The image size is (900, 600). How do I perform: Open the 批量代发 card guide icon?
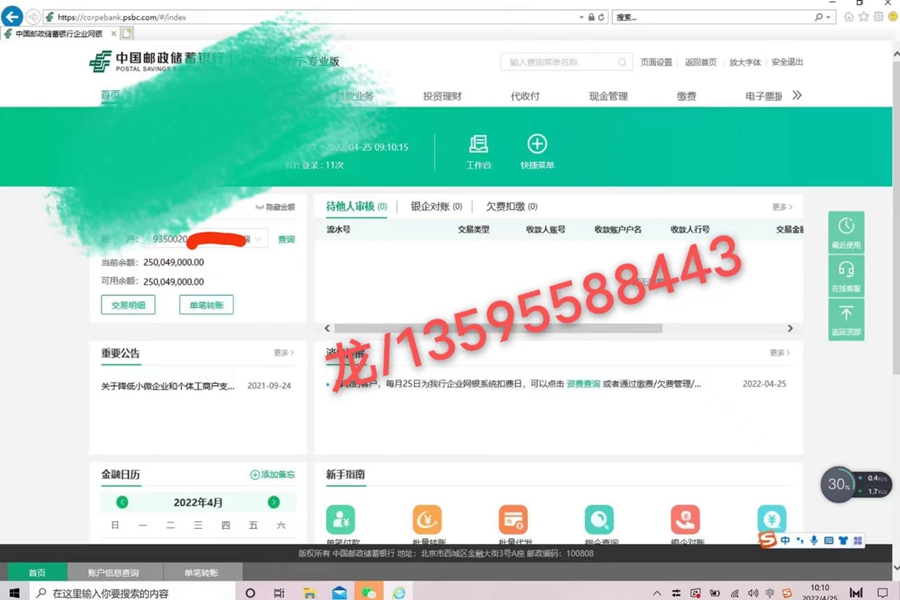(x=513, y=520)
